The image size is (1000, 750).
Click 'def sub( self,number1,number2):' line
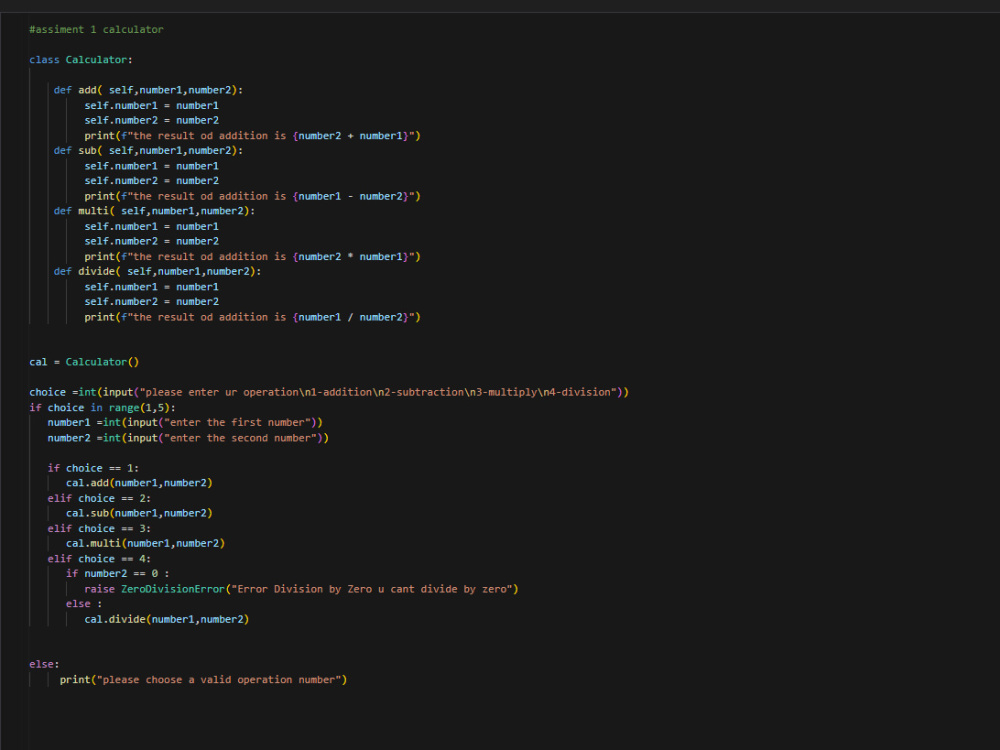pyautogui.click(x=148, y=151)
